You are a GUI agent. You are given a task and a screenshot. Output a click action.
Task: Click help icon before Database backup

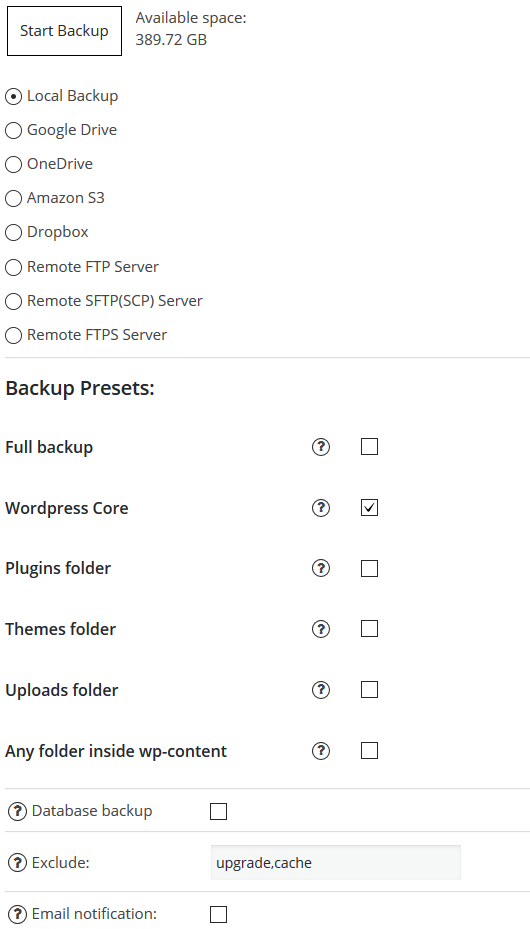click(x=17, y=811)
